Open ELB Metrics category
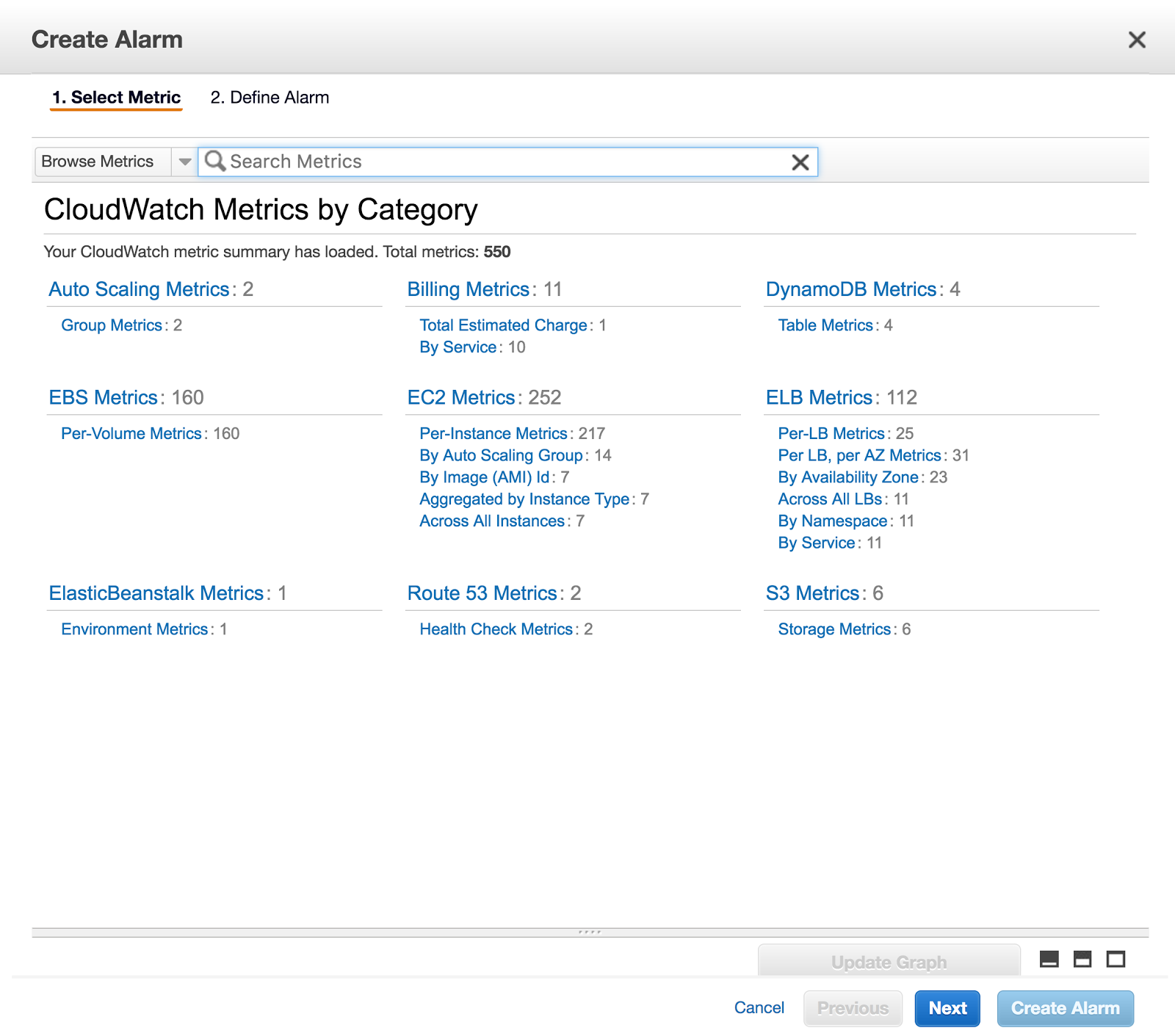Image resolution: width=1175 pixels, height=1036 pixels. (819, 397)
